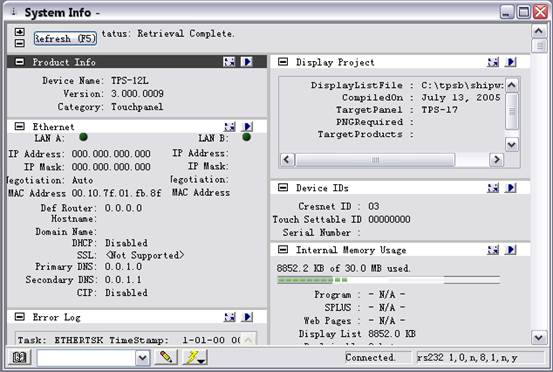Click the Error Log ETHERTSK entry
The width and height of the screenshot is (553, 372).
click(129, 340)
